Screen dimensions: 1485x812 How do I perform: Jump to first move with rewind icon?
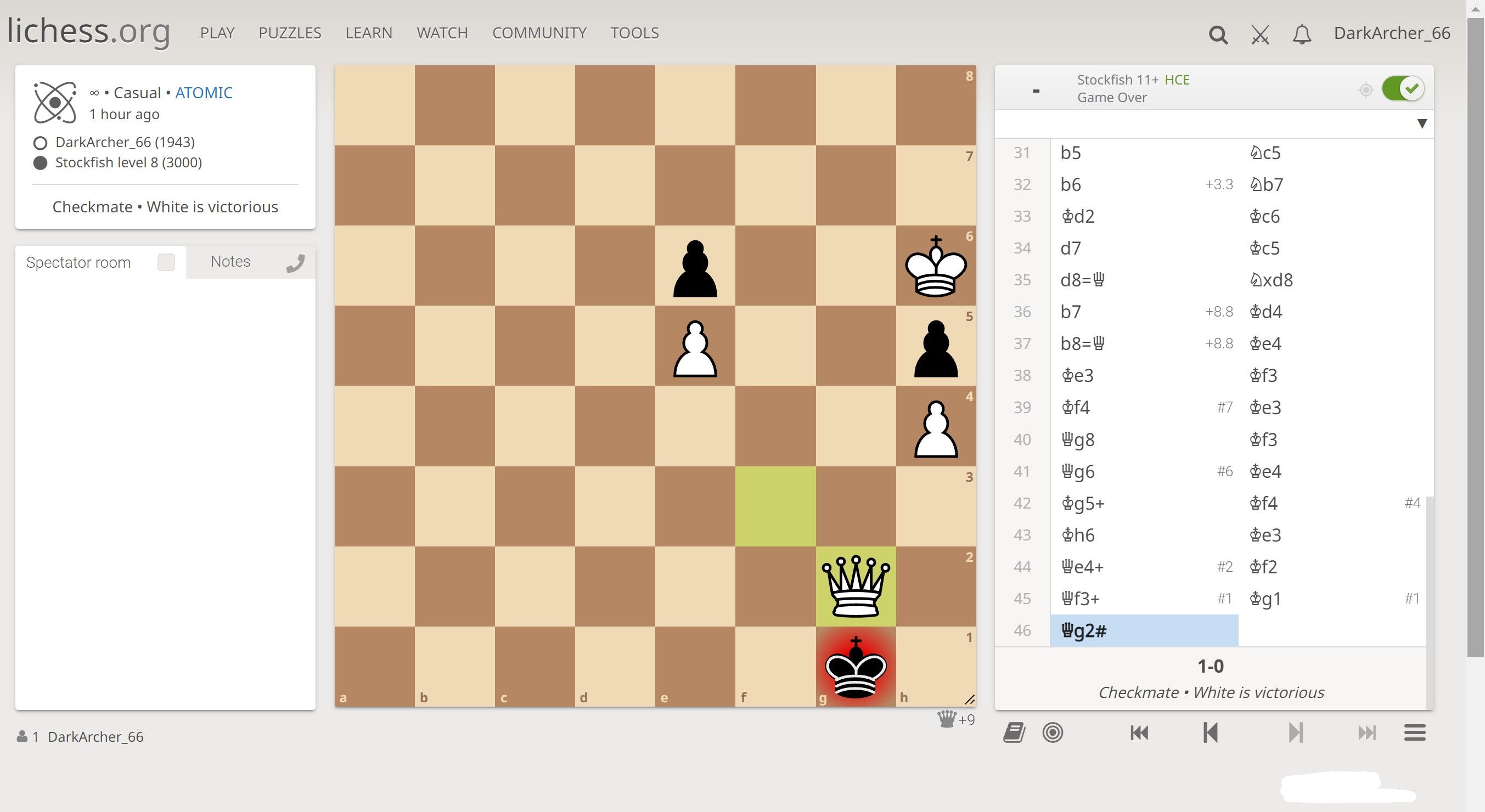tap(1139, 732)
